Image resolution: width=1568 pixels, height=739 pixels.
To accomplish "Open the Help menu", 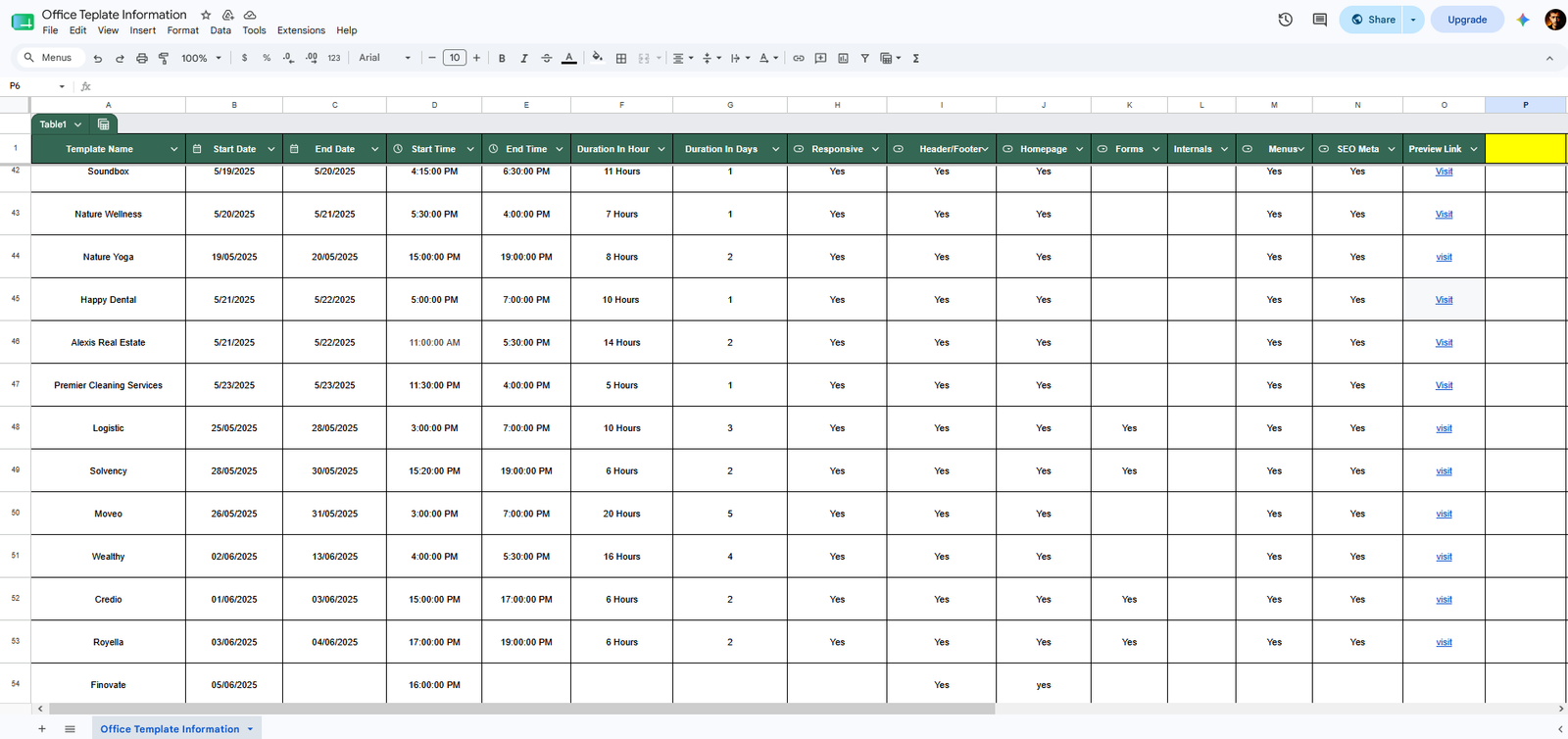I will click(x=347, y=30).
